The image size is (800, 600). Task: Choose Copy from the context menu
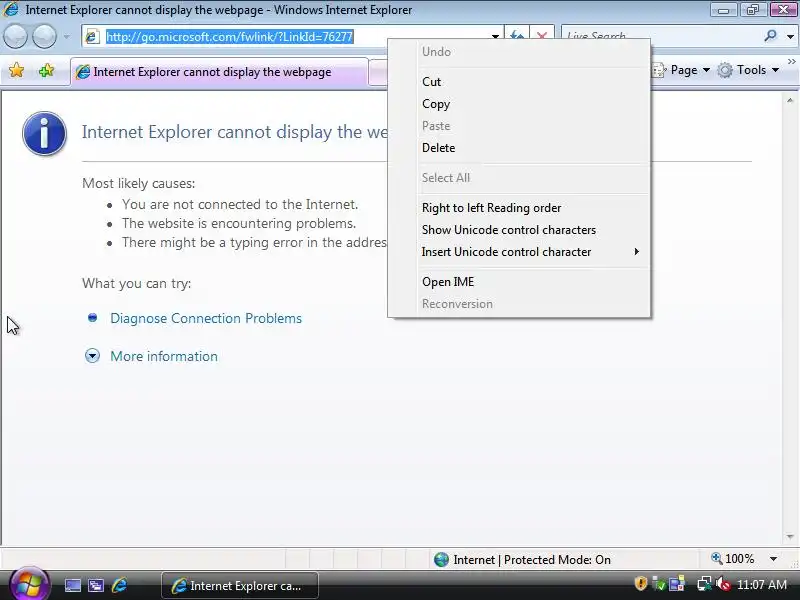(x=519, y=104)
